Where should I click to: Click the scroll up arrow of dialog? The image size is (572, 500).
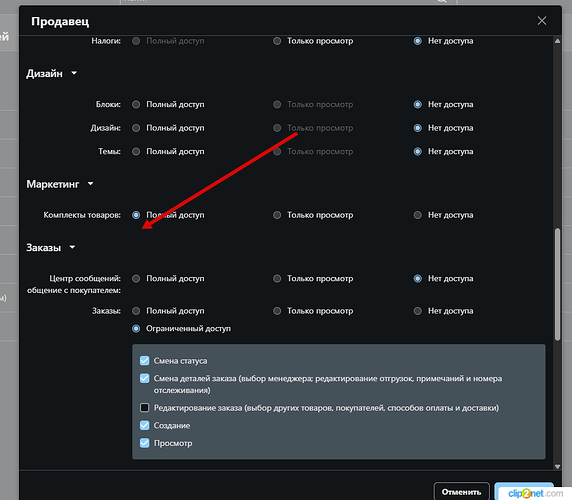[x=557, y=41]
